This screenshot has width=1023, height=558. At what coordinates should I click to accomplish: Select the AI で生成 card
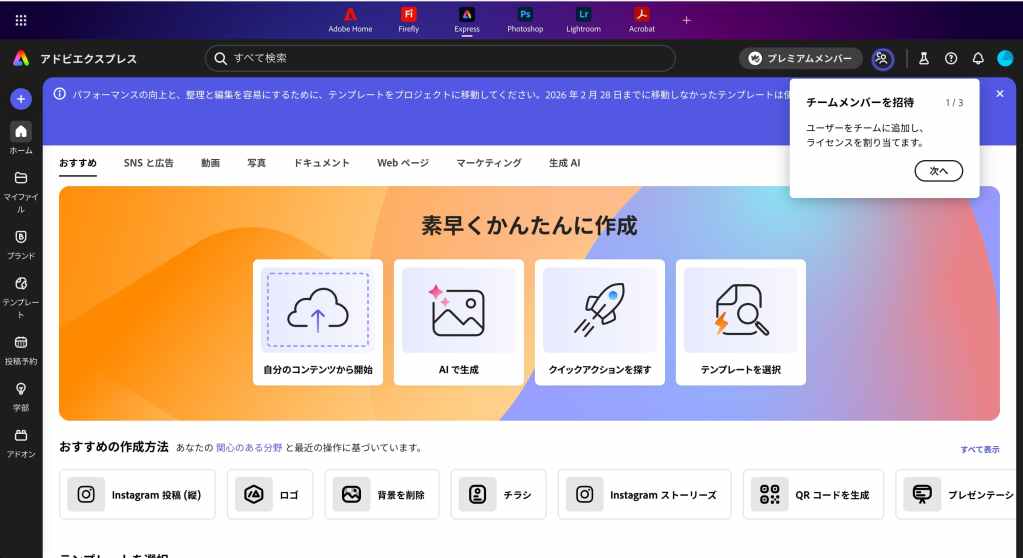point(458,322)
